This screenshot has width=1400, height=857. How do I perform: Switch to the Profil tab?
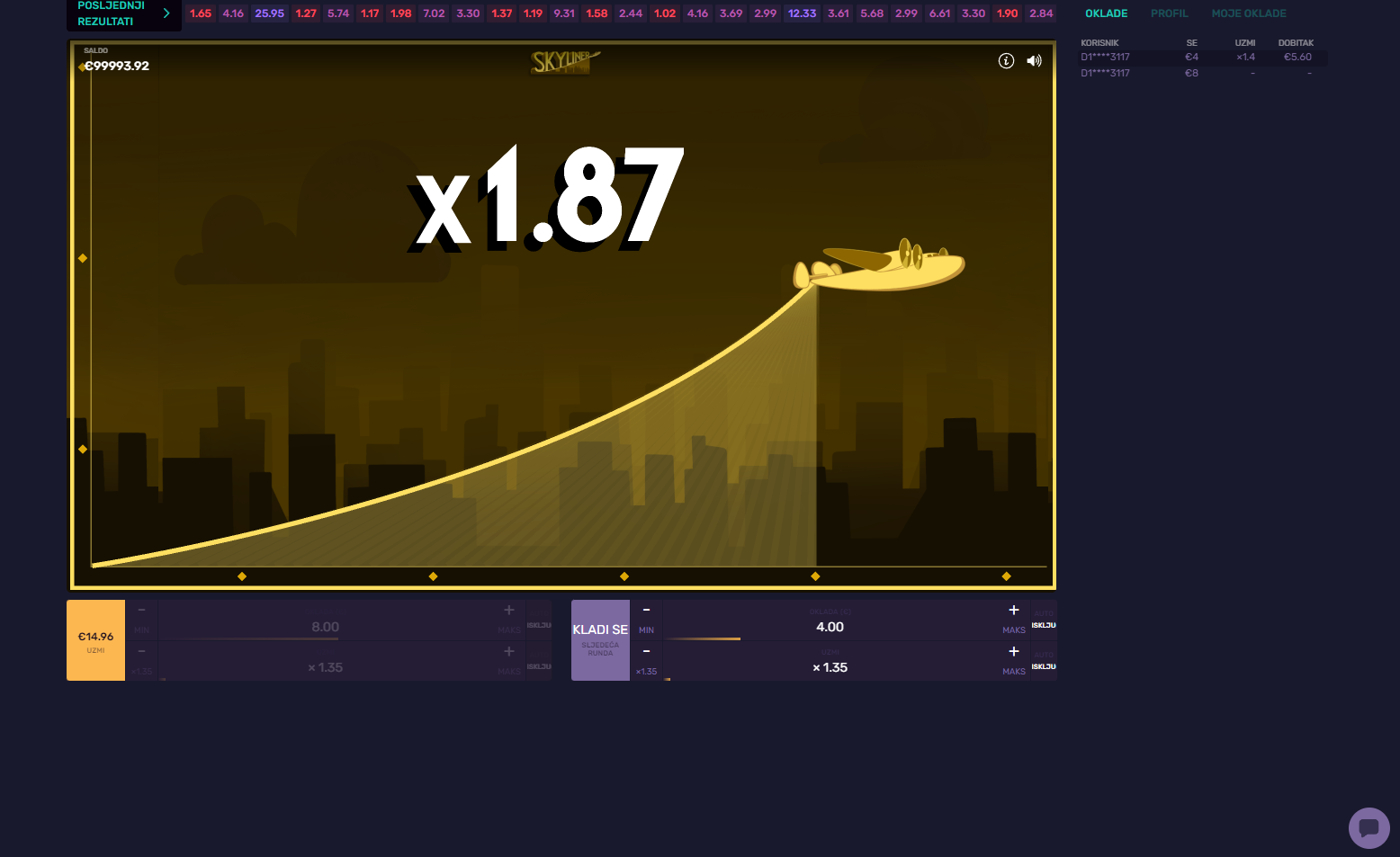[1169, 13]
